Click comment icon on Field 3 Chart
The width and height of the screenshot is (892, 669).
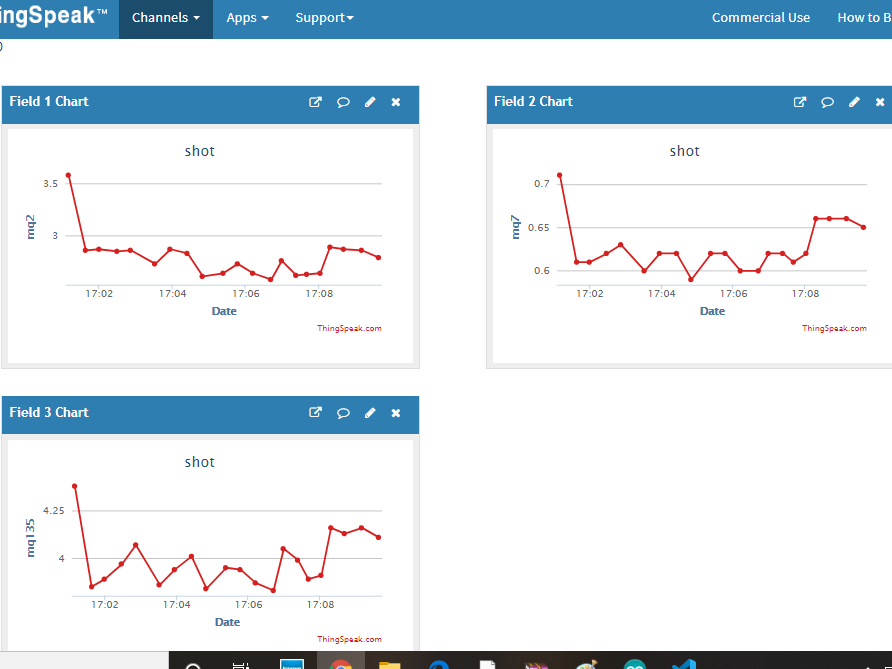tap(343, 413)
